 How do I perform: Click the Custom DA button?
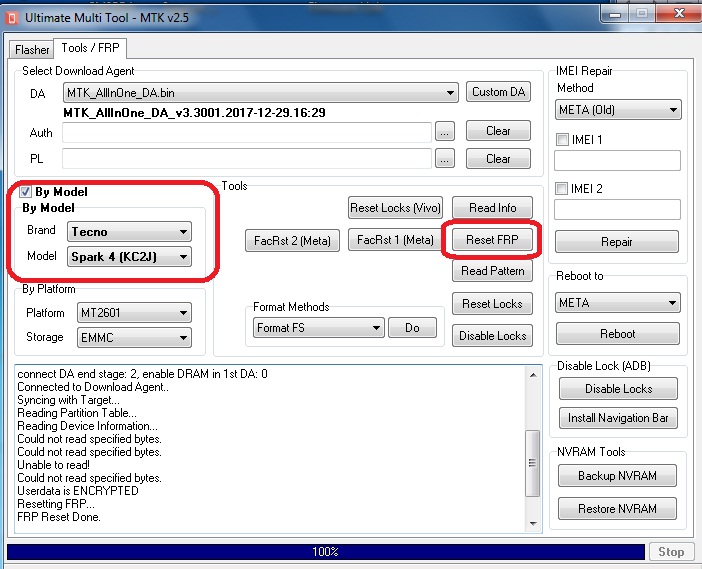[x=498, y=92]
